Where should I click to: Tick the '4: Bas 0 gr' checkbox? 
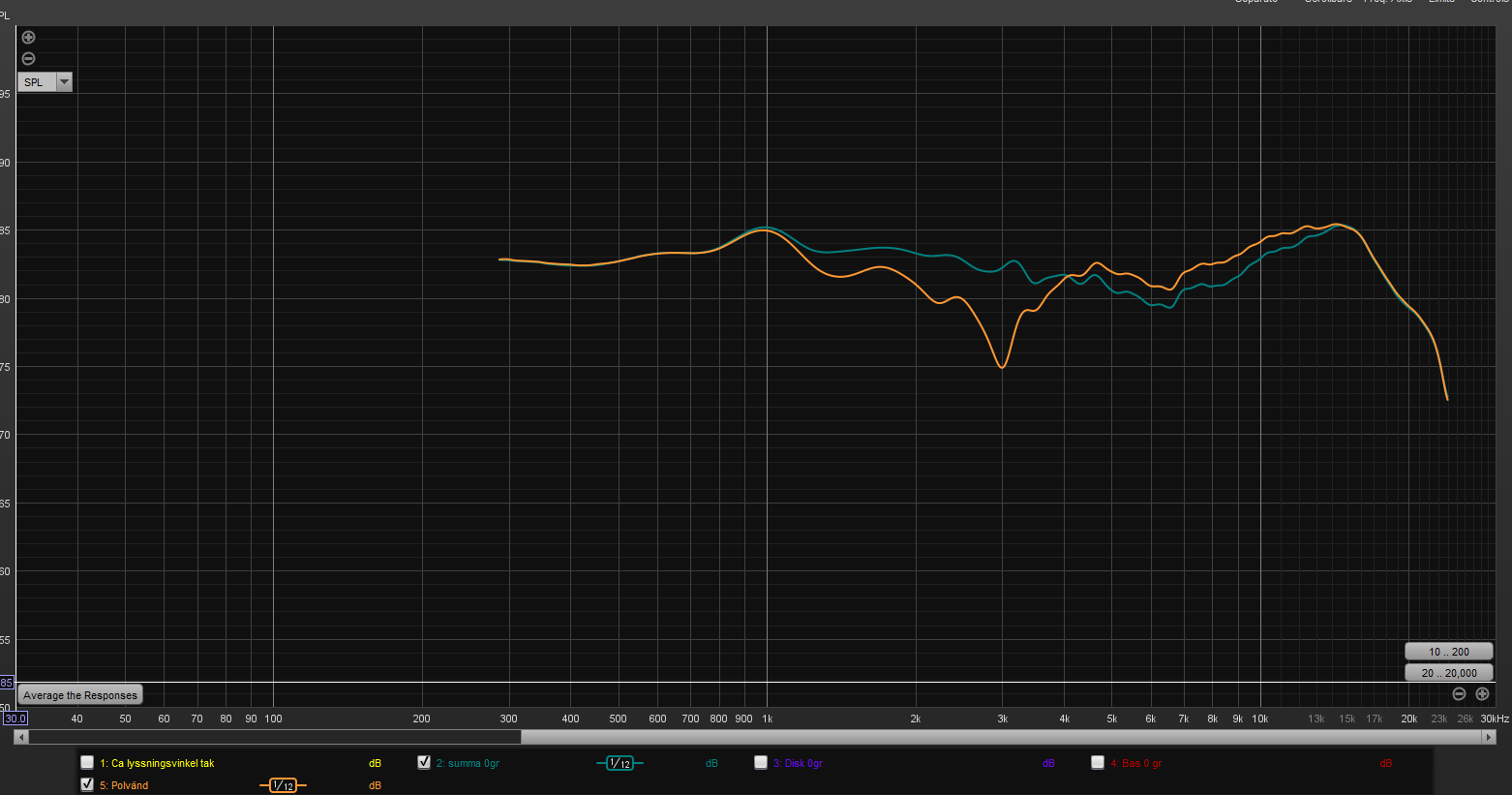[1098, 763]
